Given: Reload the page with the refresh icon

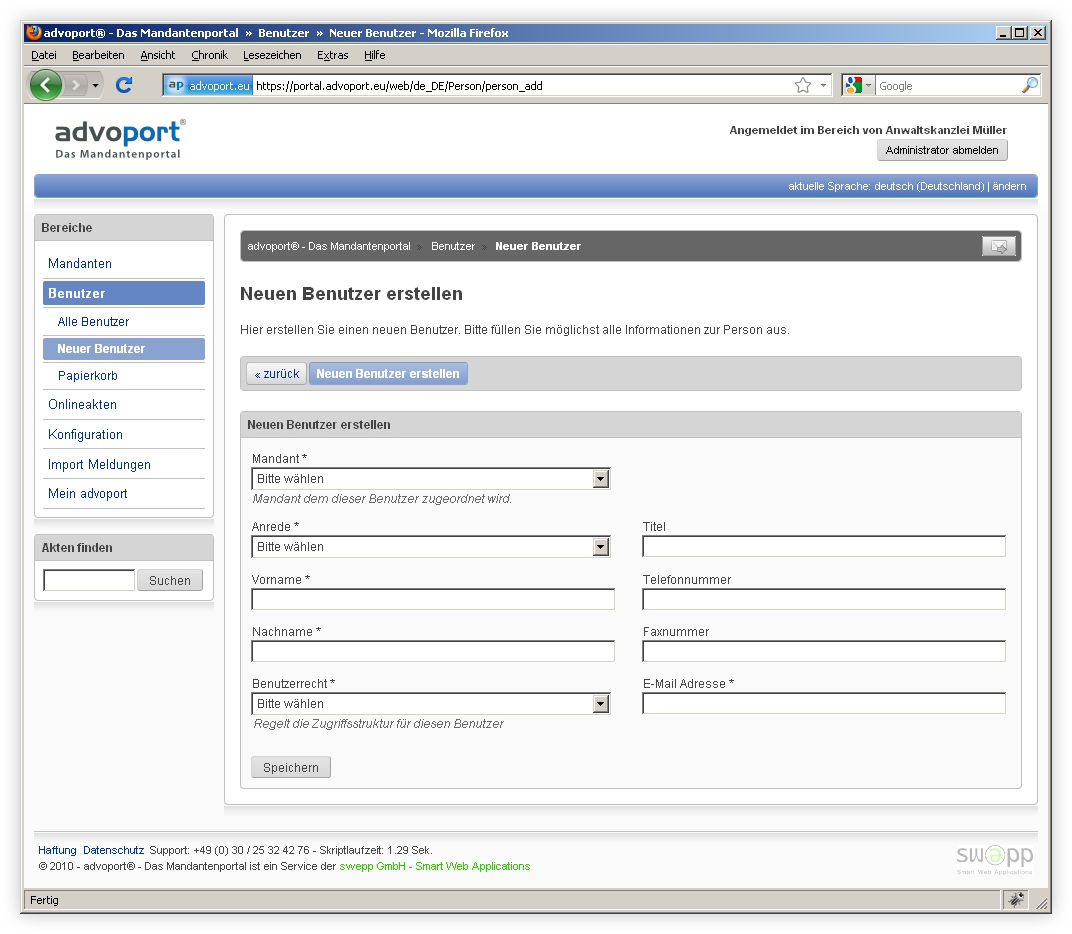Looking at the screenshot, I should click(124, 85).
